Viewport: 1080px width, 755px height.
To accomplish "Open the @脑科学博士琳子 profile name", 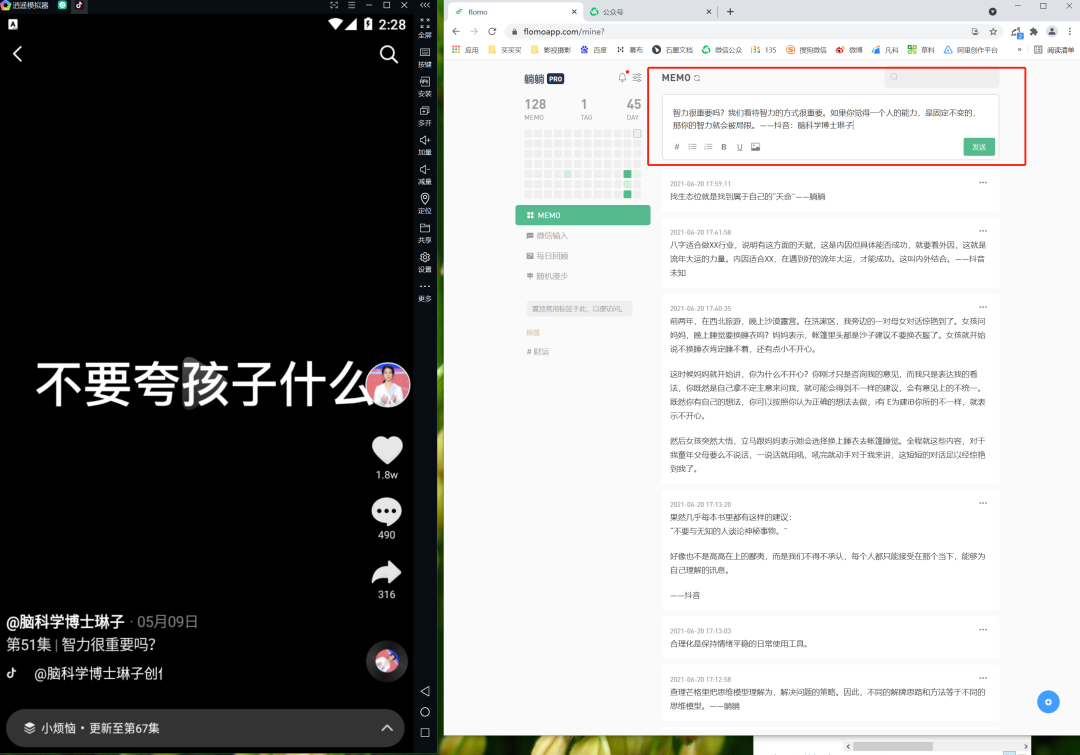I will click(x=65, y=622).
